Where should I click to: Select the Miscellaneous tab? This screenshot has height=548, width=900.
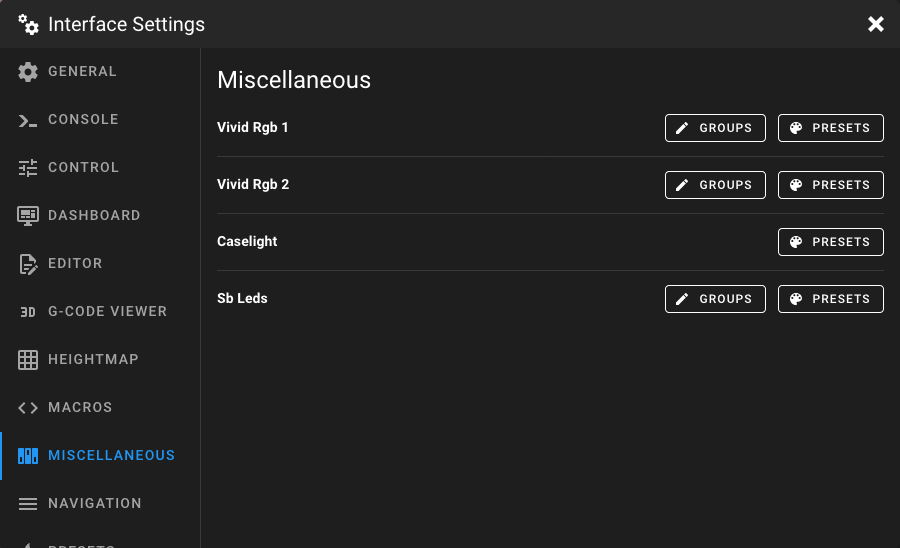click(x=100, y=456)
